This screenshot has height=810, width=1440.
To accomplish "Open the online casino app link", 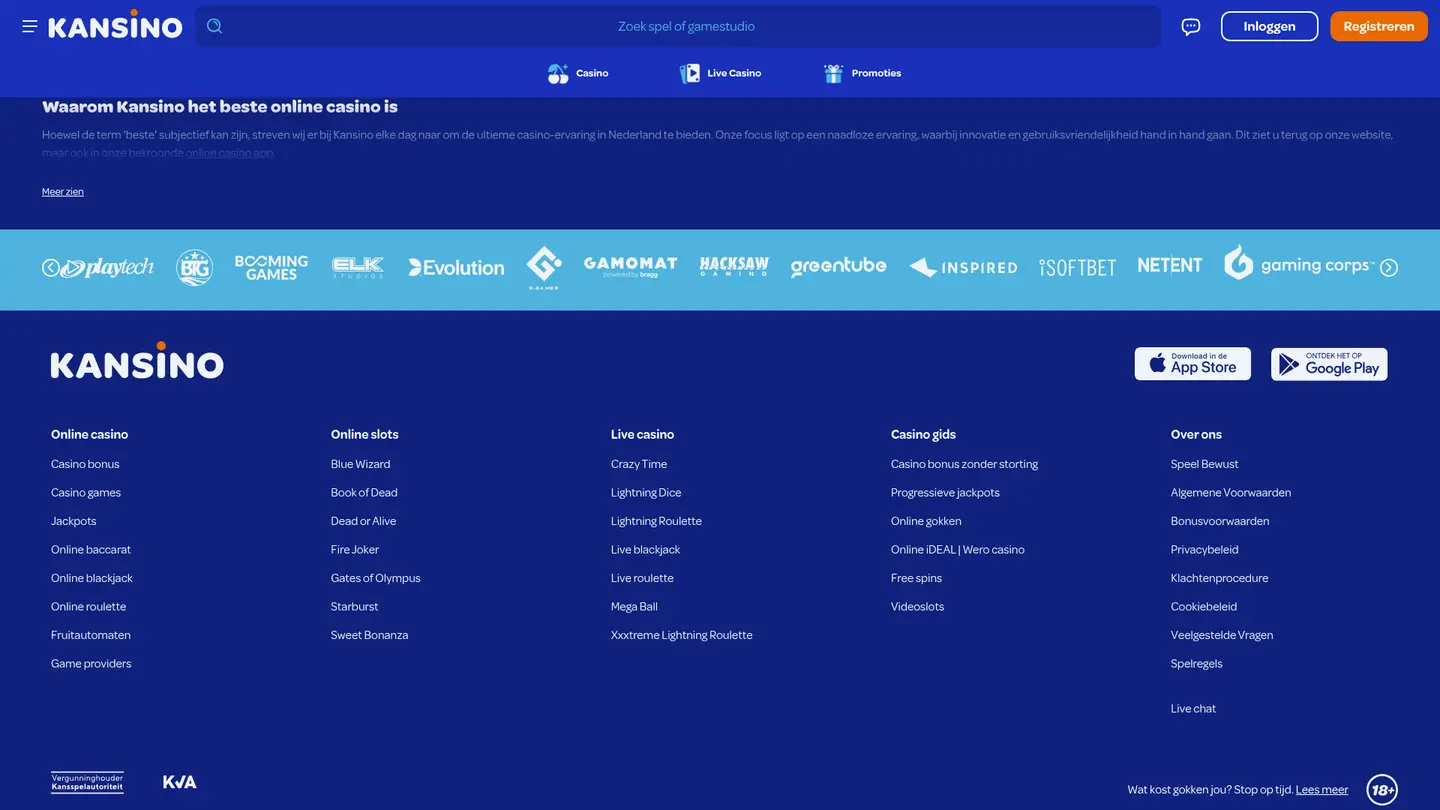I will (x=230, y=153).
